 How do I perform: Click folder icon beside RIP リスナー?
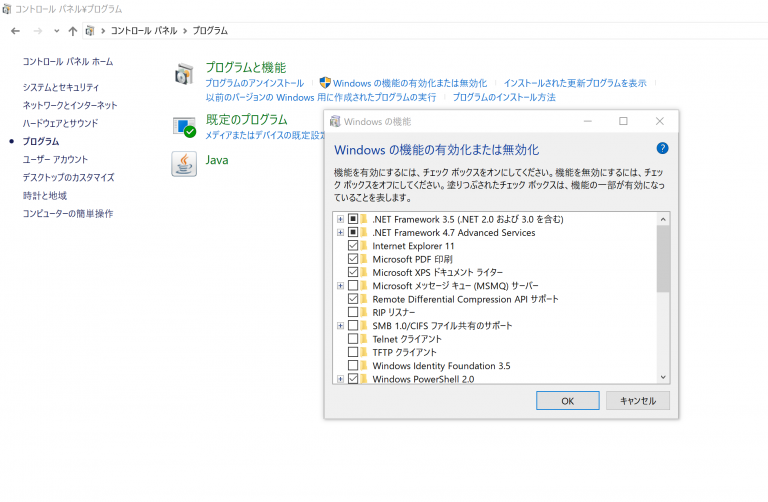click(x=364, y=312)
